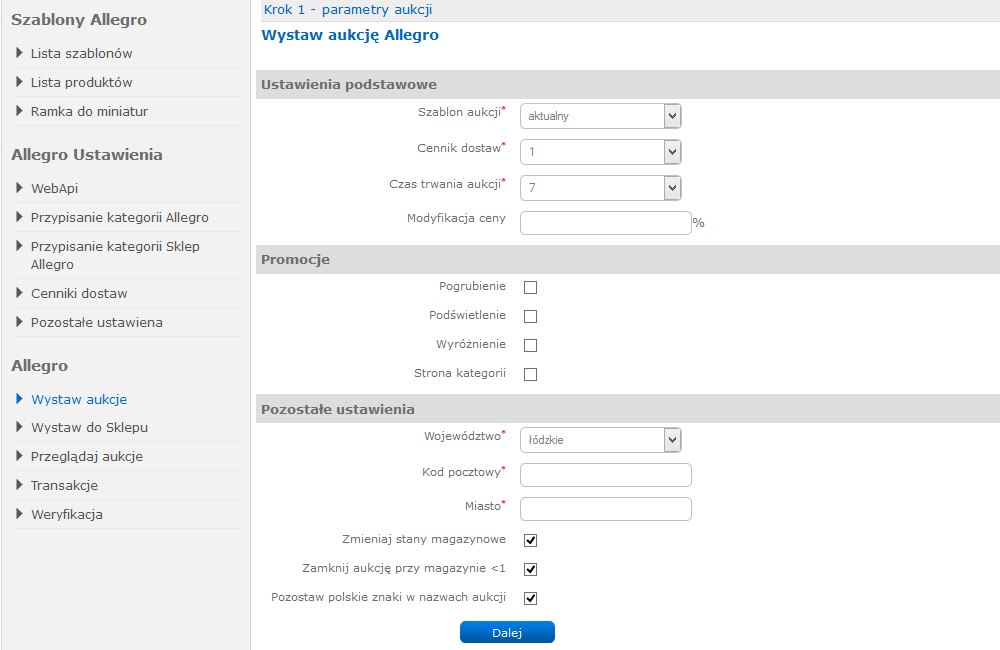Open Czas trwania aukcji dropdown
This screenshot has height=650, width=1000.
[x=601, y=188]
